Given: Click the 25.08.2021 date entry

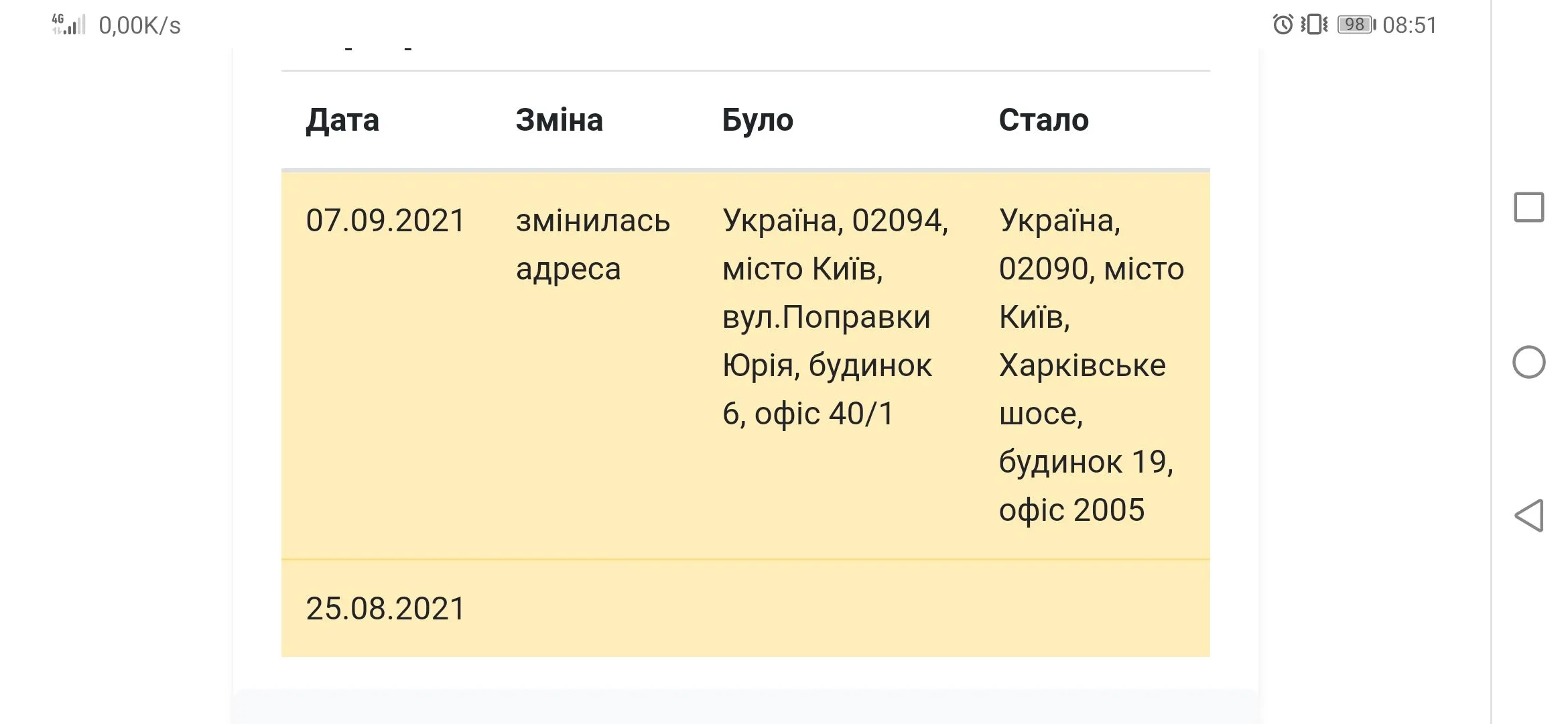Looking at the screenshot, I should tap(385, 609).
